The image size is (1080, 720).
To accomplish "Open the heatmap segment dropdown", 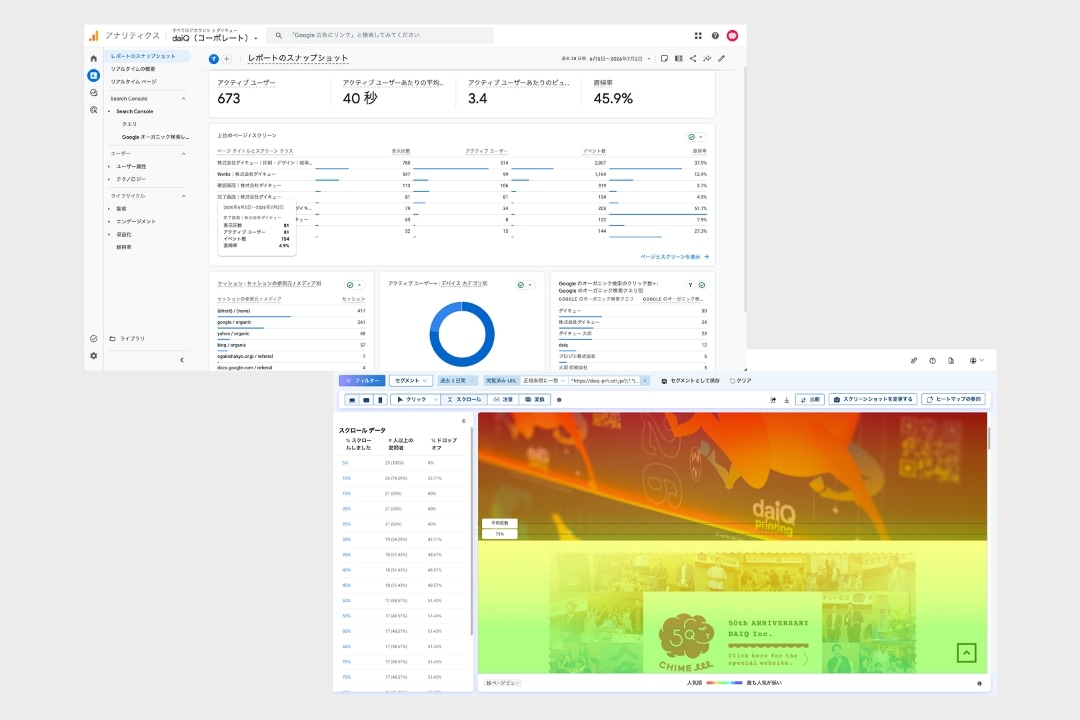I will pos(411,380).
